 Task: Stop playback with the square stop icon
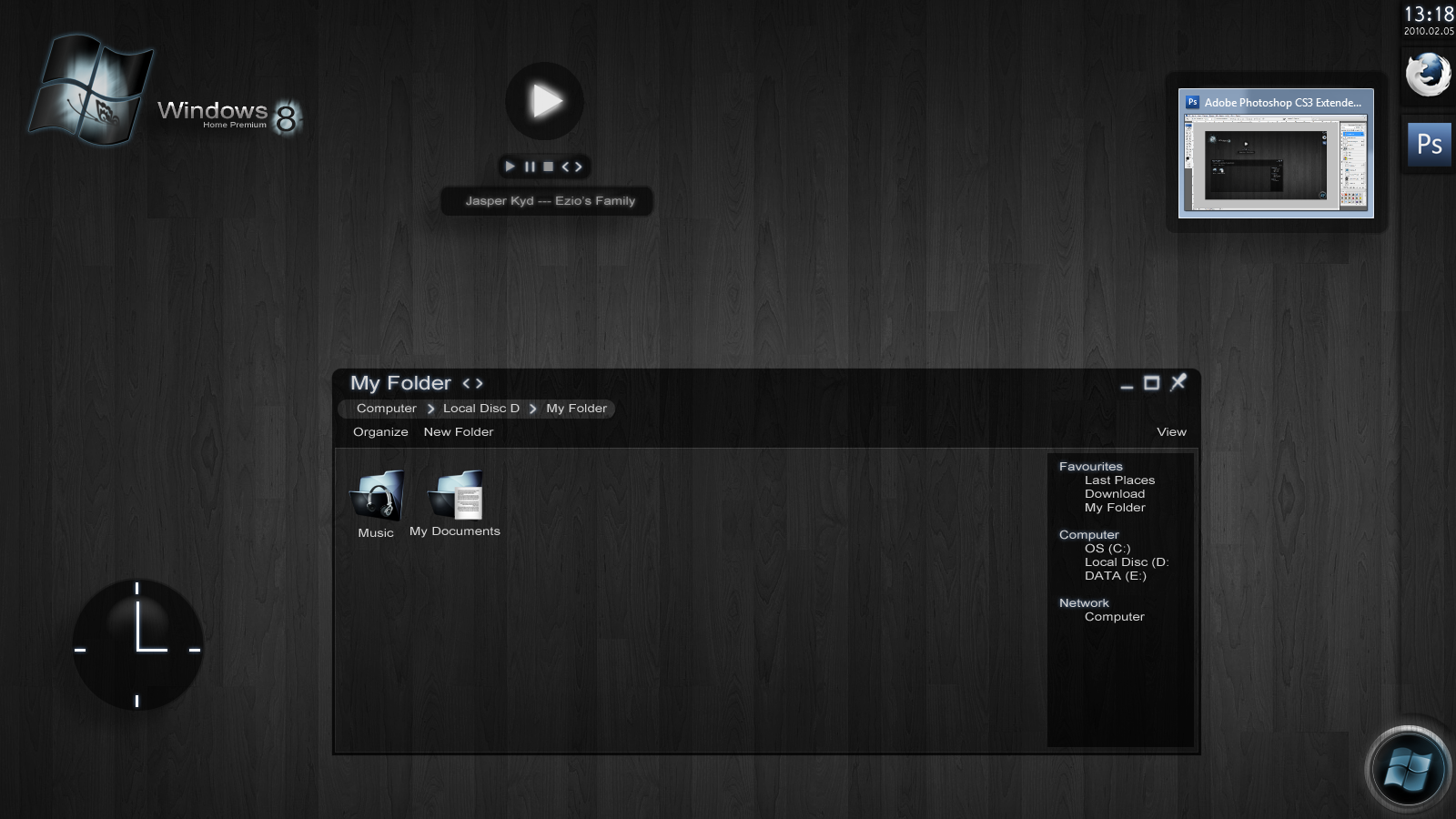pos(548,167)
